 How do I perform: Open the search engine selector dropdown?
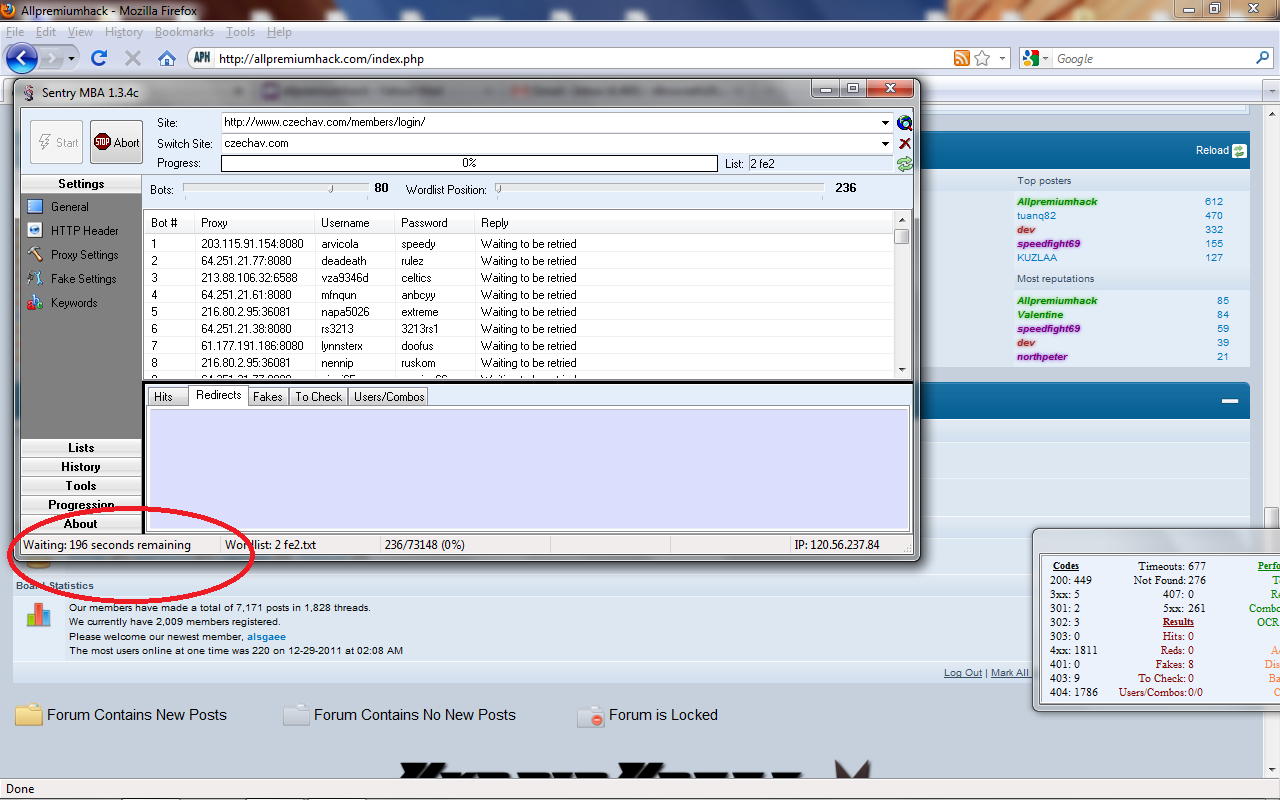coord(1046,59)
